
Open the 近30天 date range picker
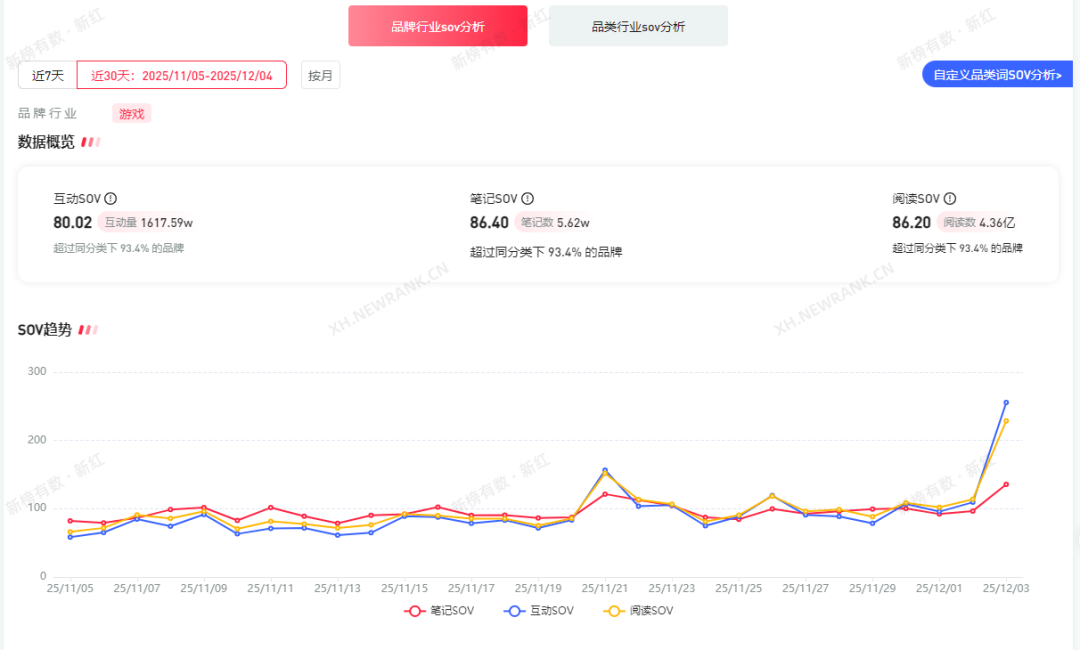coord(181,75)
